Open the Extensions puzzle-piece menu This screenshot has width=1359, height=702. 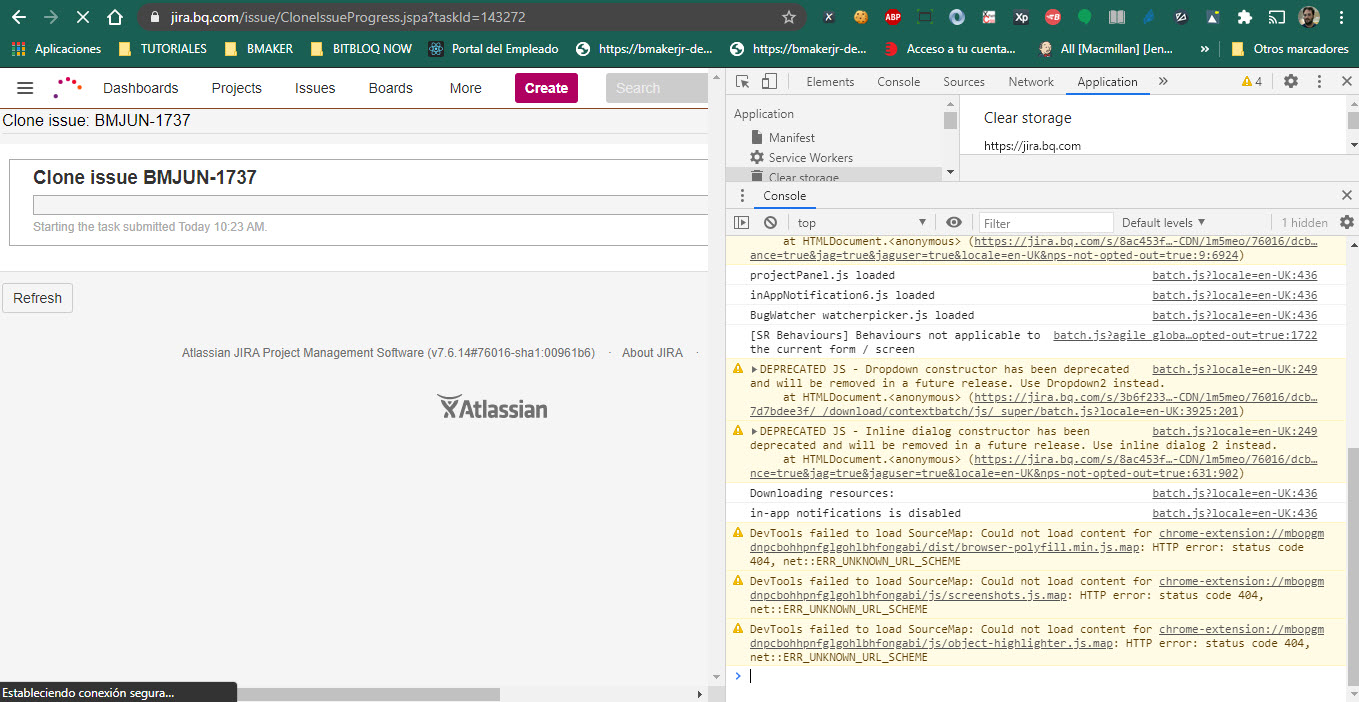click(1245, 17)
